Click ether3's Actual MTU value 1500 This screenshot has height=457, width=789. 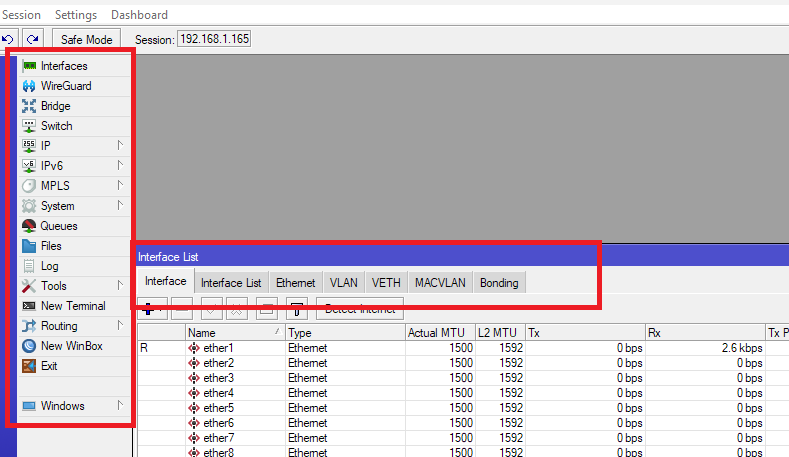[x=461, y=378]
